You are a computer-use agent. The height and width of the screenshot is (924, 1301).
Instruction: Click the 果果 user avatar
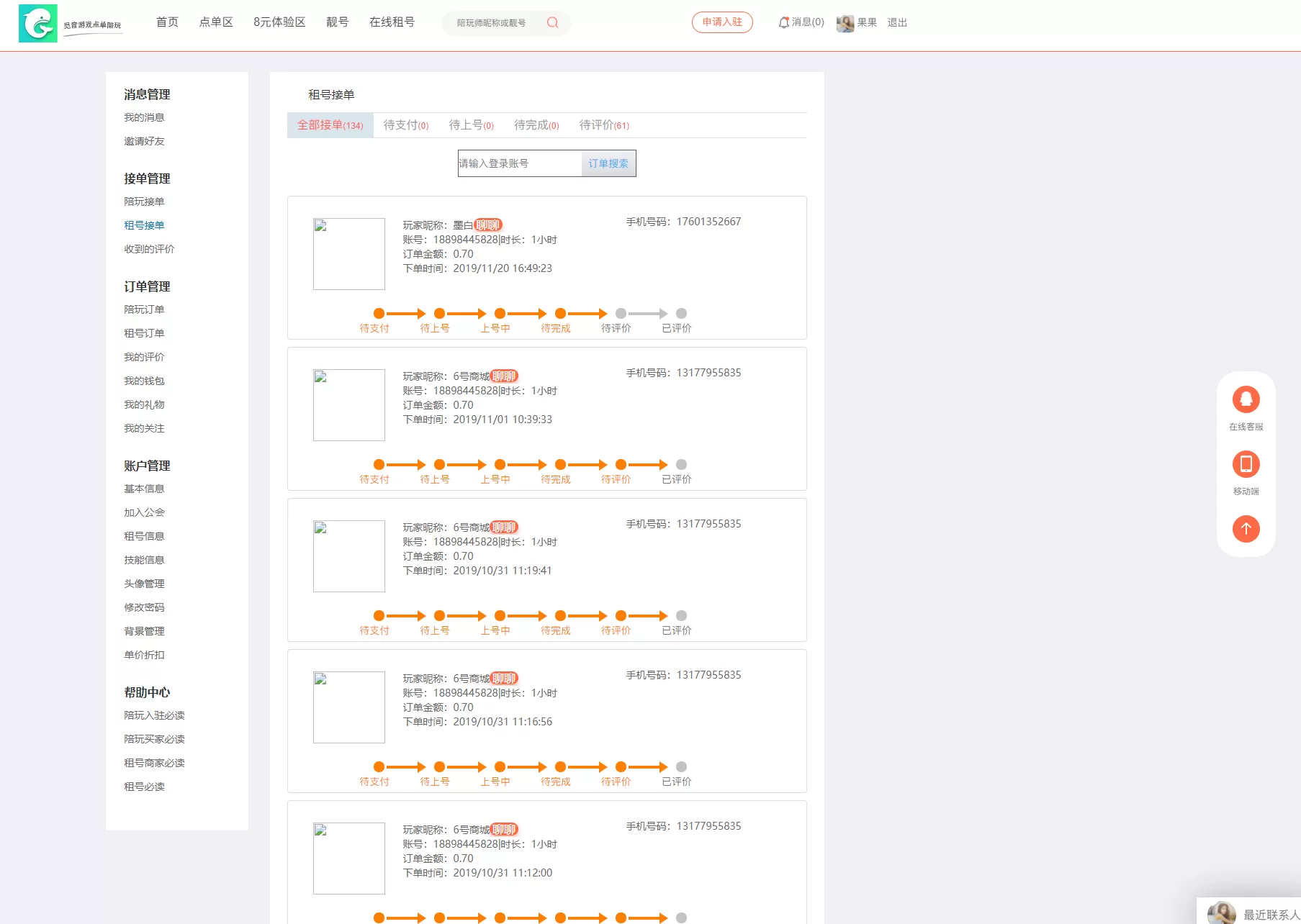[845, 23]
